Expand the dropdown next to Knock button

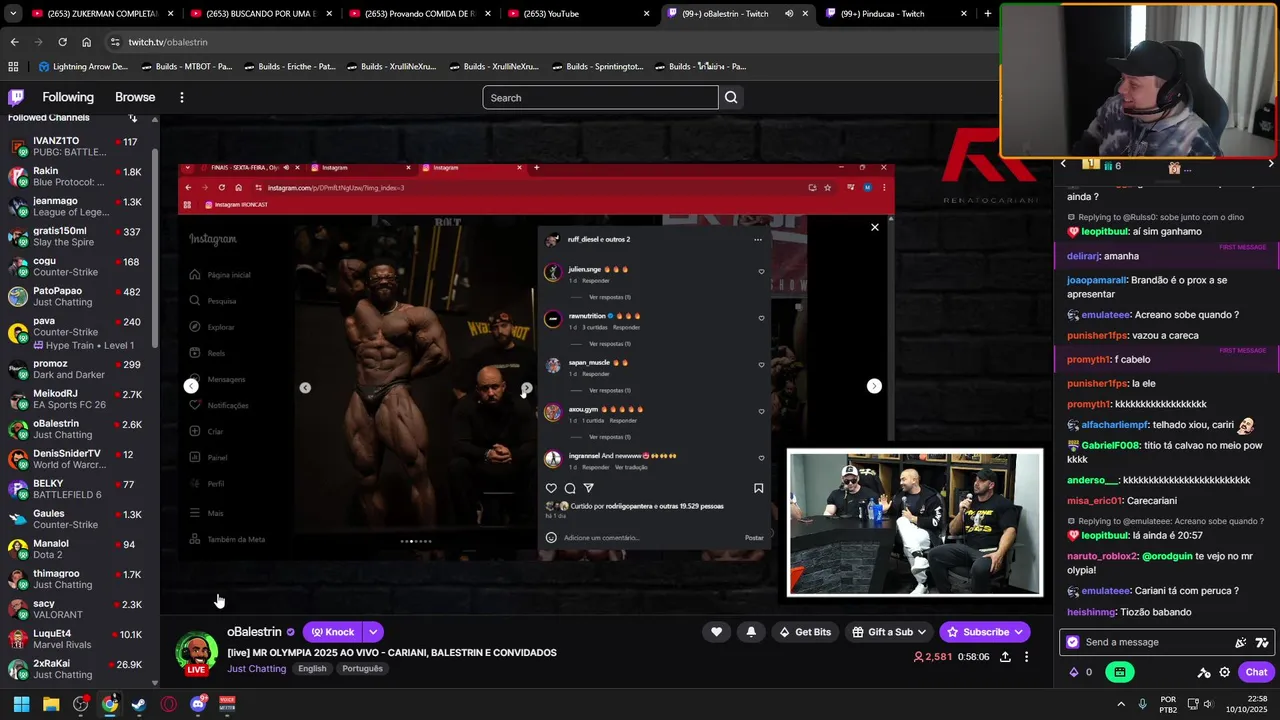[372, 632]
